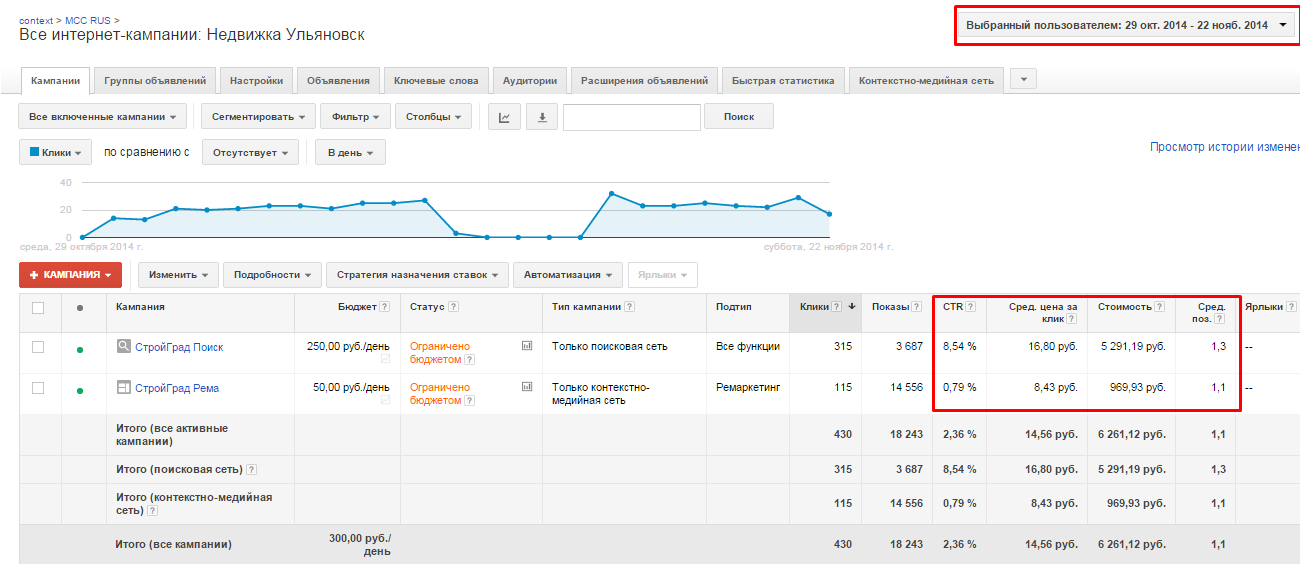Click the context breadcrumb link
The width and height of the screenshot is (1300, 564).
pyautogui.click(x=36, y=20)
